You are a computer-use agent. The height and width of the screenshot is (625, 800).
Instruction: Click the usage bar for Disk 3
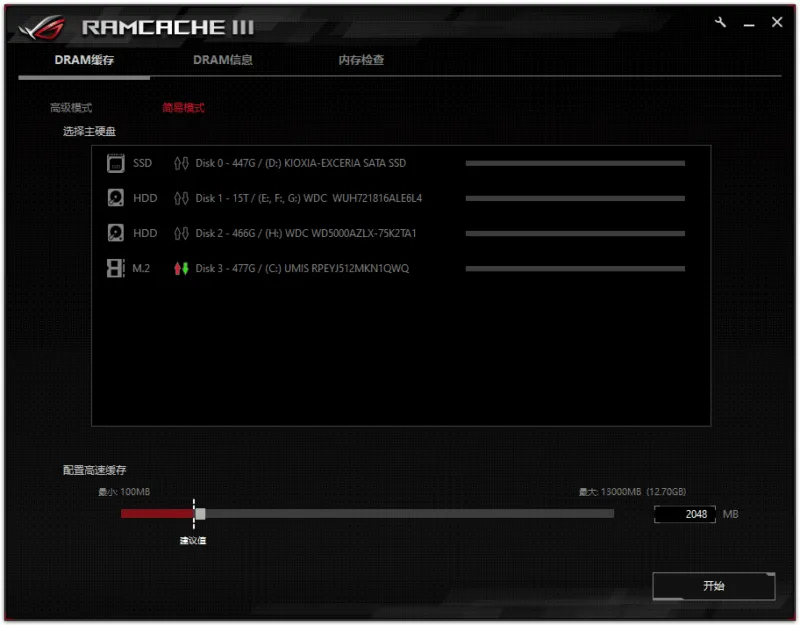pos(575,268)
